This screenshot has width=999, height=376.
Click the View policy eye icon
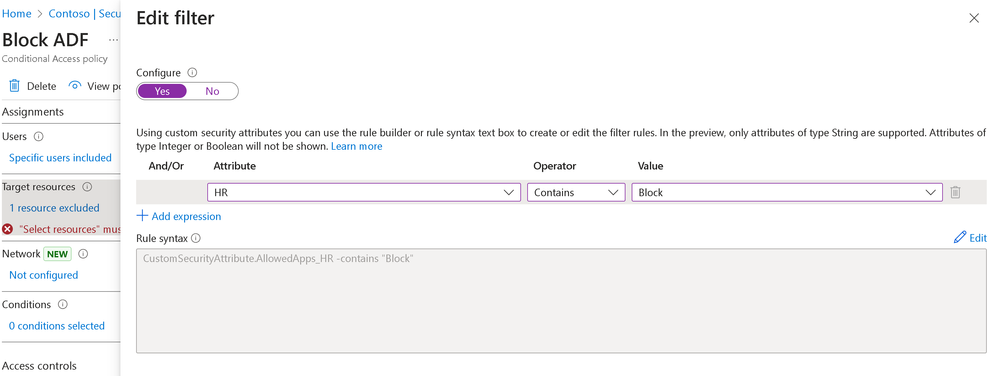[75, 86]
